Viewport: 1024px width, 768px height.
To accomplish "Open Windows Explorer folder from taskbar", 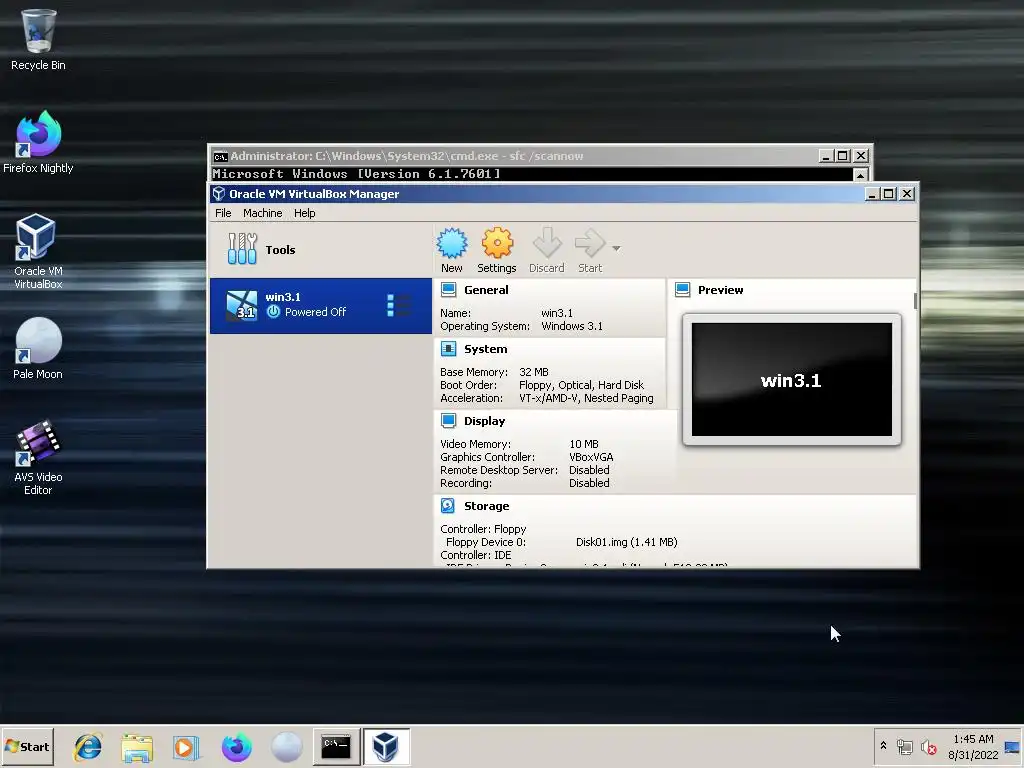I will (x=137, y=747).
